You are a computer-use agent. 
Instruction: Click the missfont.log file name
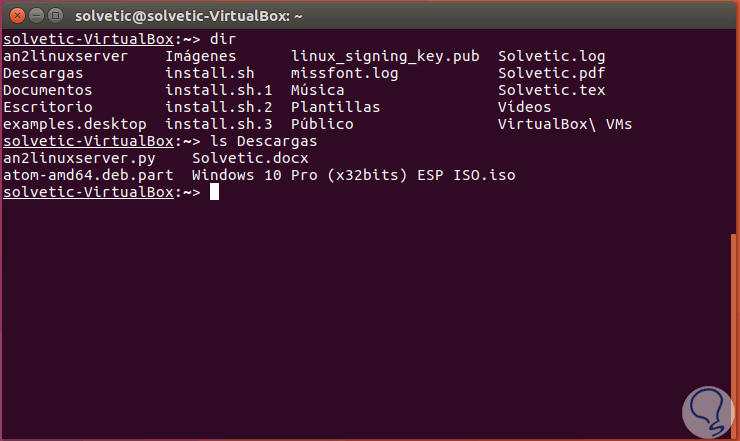click(x=345, y=73)
